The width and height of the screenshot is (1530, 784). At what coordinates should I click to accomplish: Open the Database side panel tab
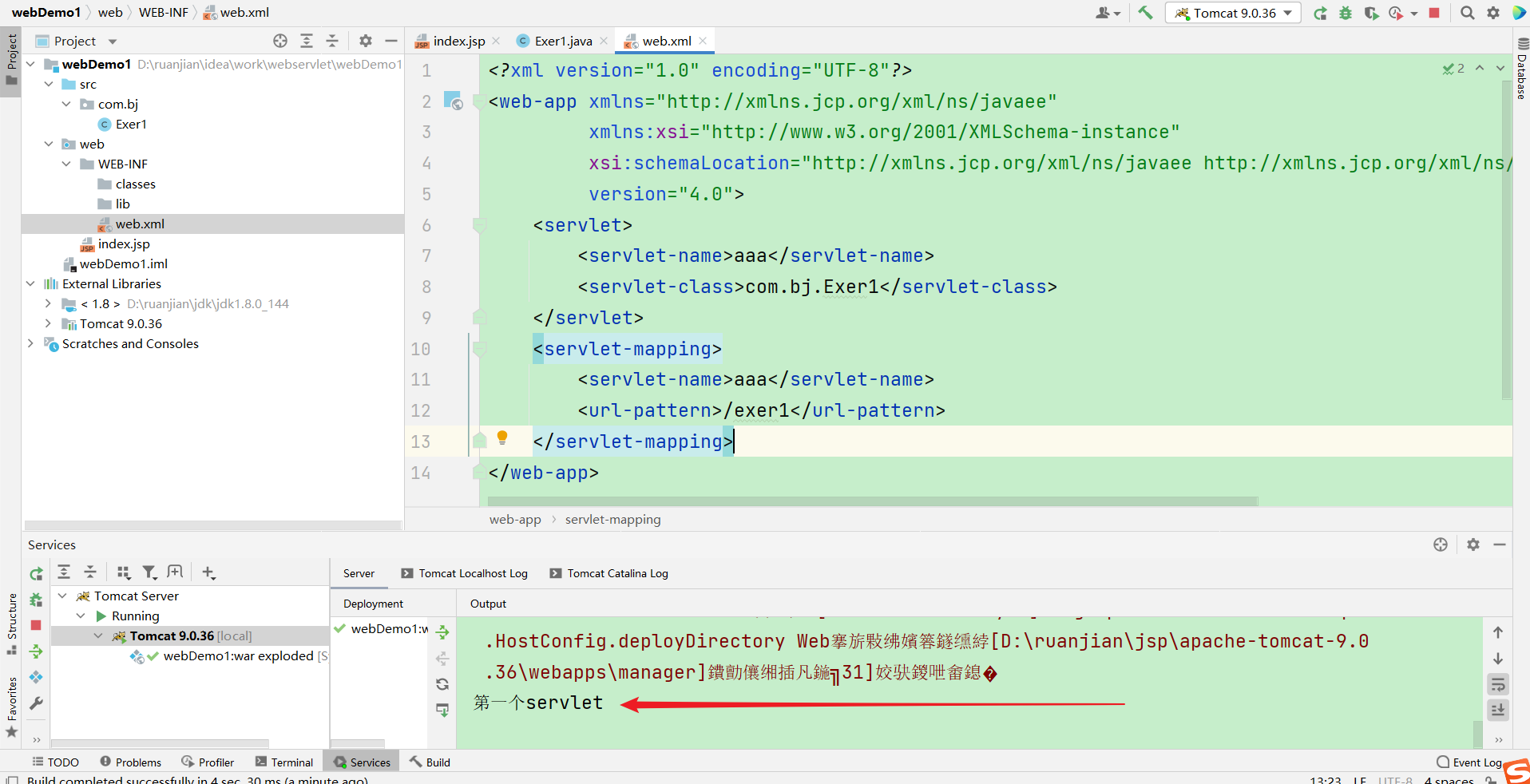pos(1522,68)
